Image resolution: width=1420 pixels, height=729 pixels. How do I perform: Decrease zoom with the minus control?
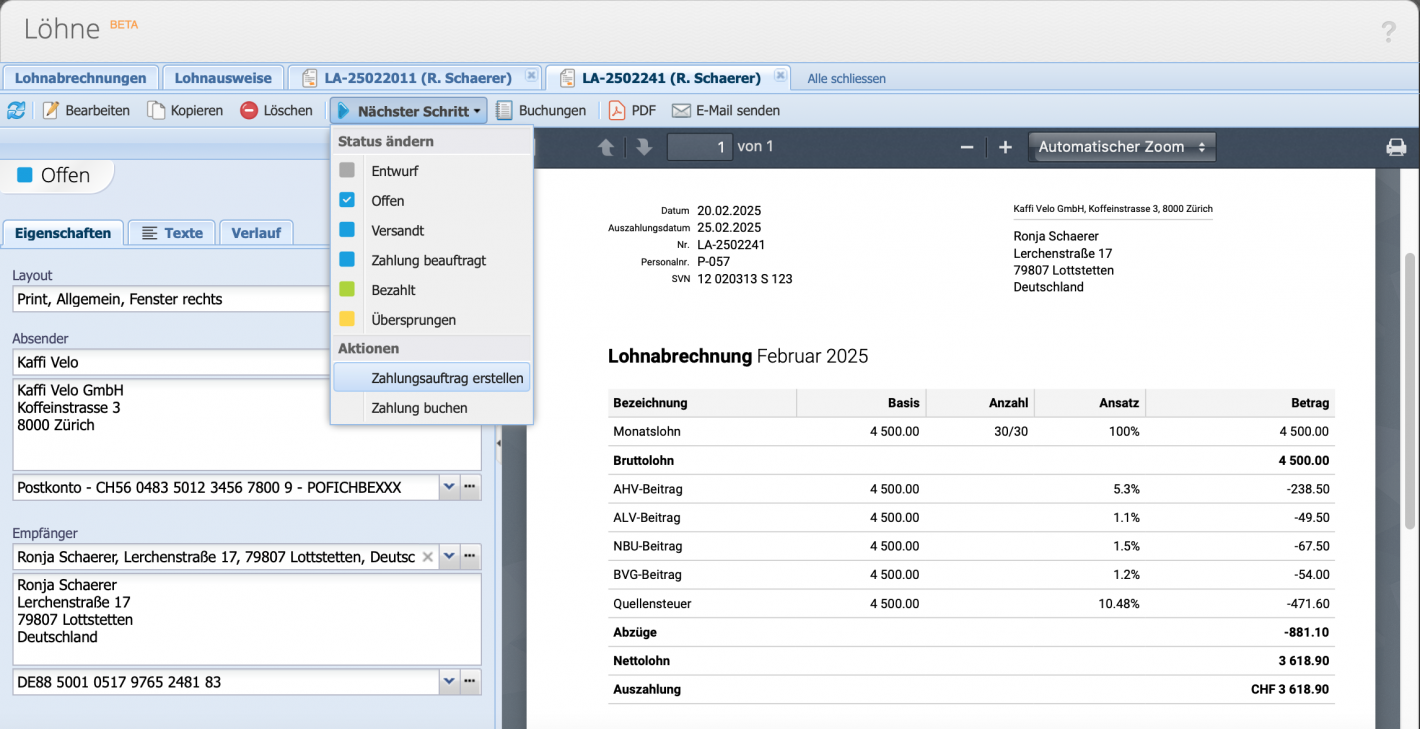[966, 146]
